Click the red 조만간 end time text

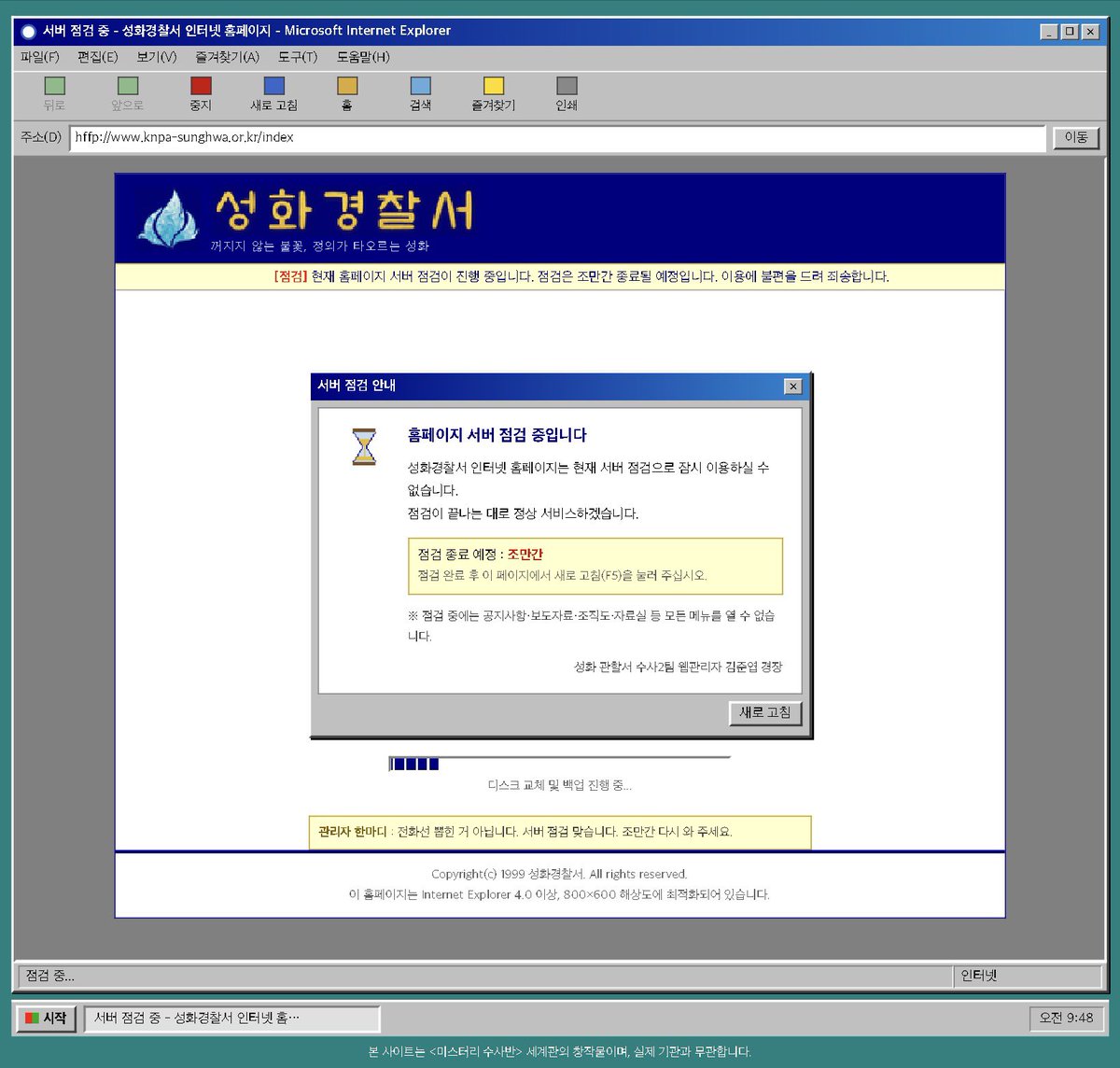click(525, 555)
